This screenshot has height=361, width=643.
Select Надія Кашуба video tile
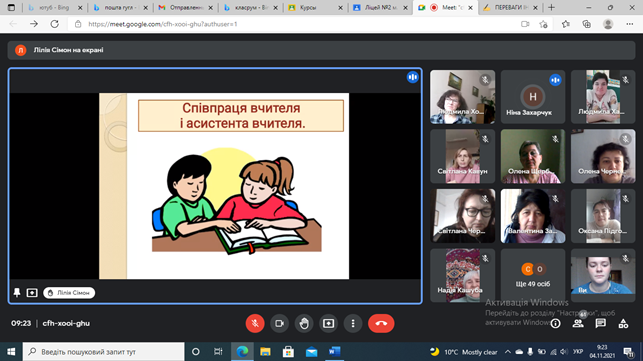tap(463, 275)
